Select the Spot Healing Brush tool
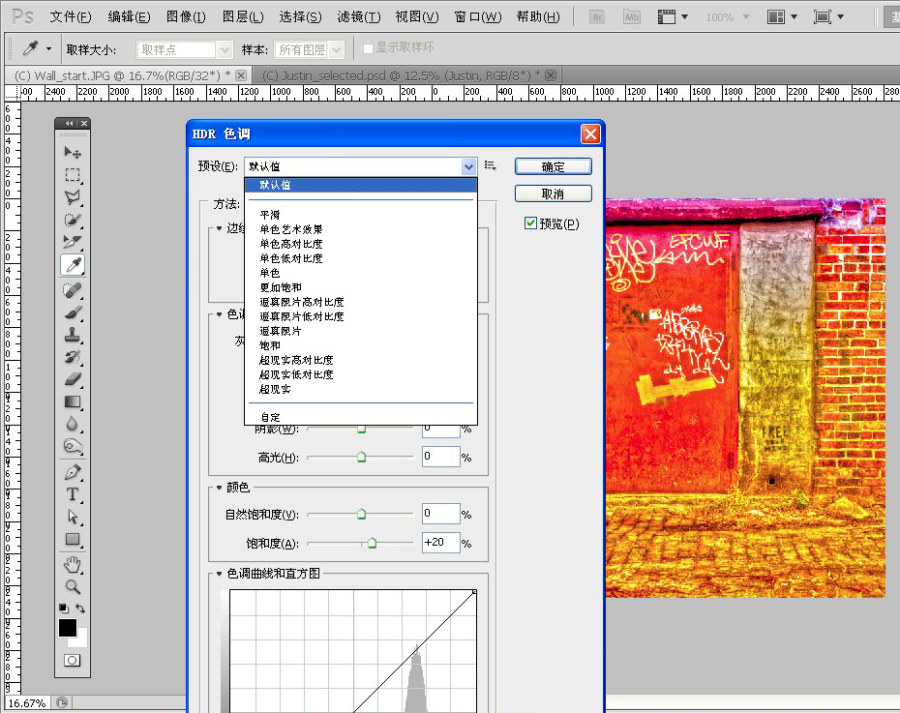Image resolution: width=900 pixels, height=713 pixels. 72,290
